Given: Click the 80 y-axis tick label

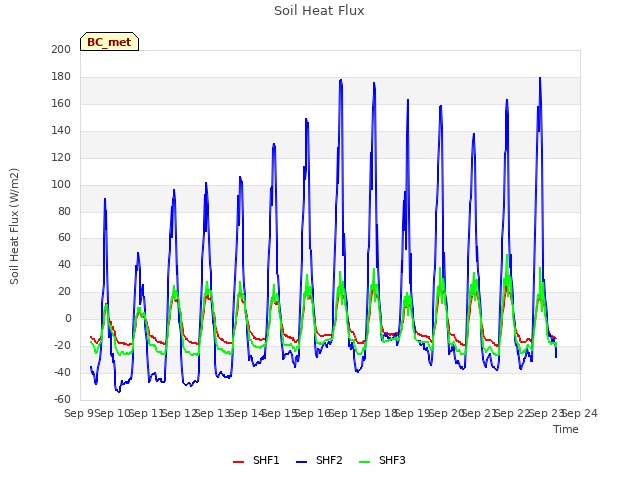Looking at the screenshot, I should click(x=64, y=211).
